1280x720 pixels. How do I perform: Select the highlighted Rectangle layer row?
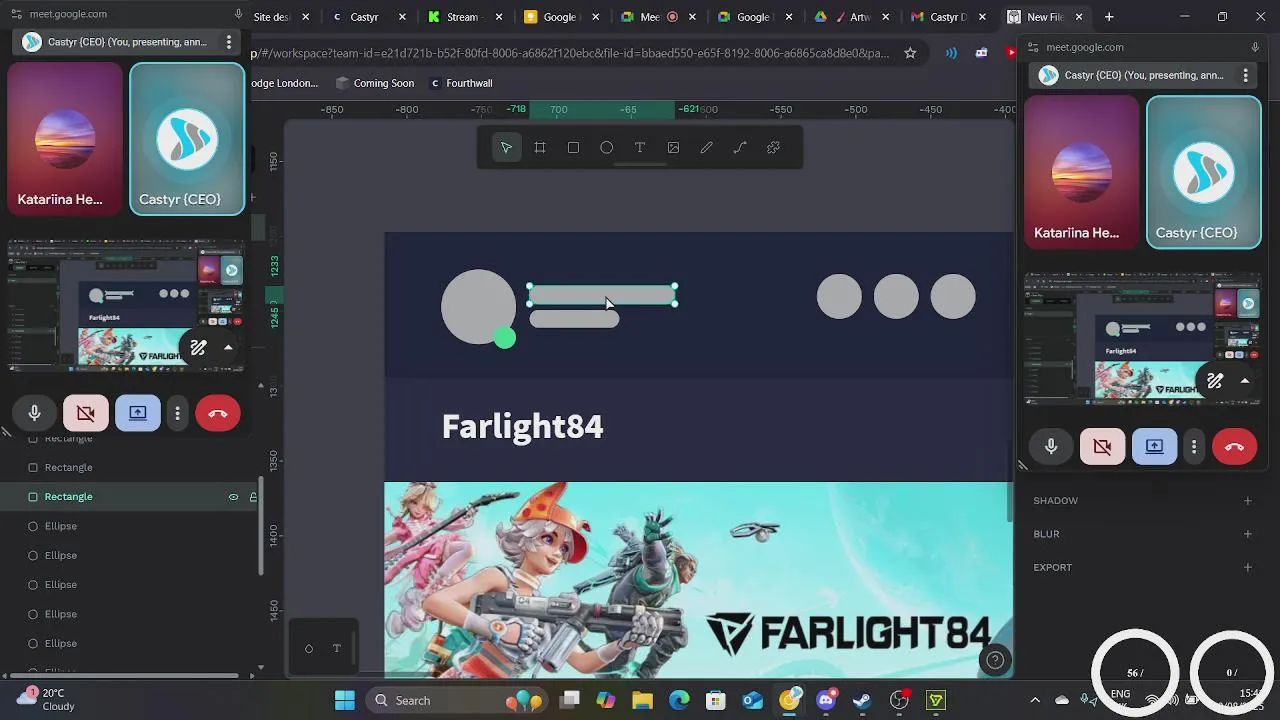pos(130,497)
